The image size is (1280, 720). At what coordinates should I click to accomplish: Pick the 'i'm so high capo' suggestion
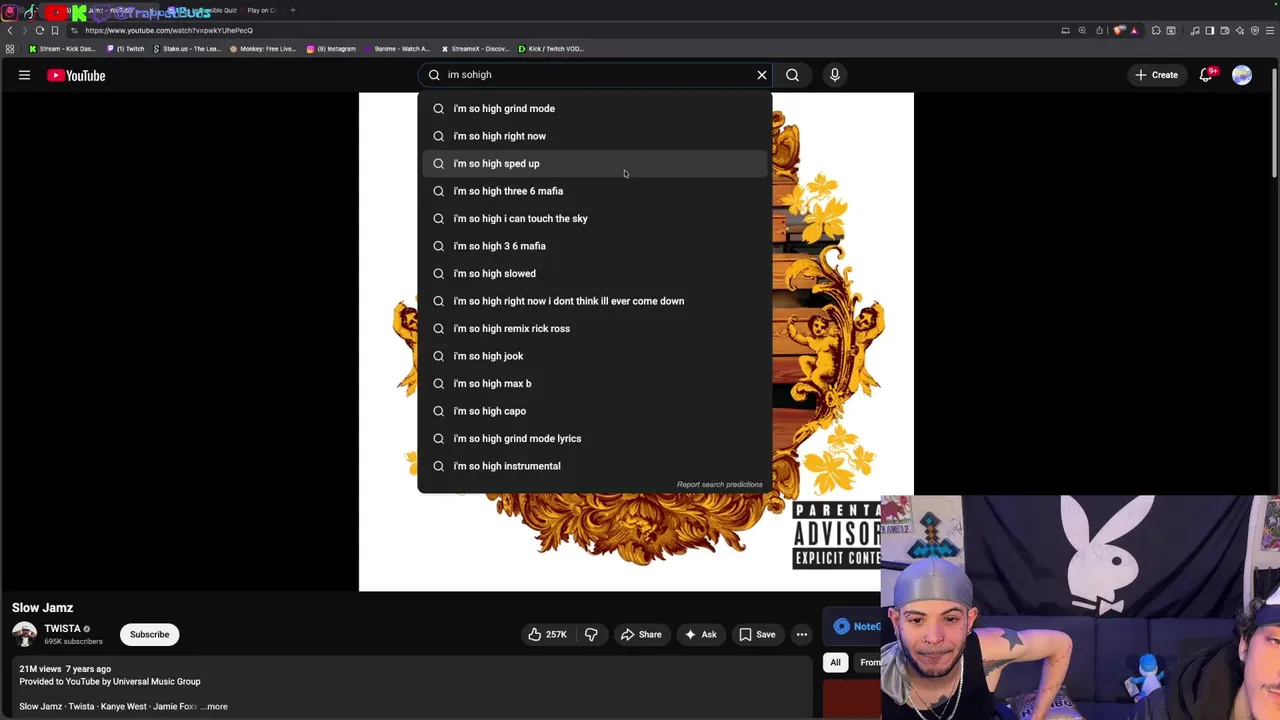595,411
